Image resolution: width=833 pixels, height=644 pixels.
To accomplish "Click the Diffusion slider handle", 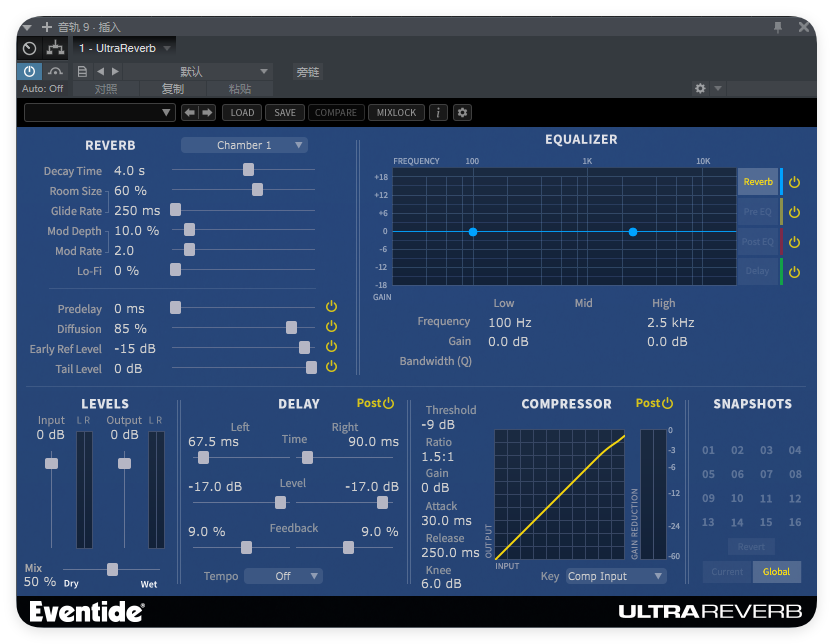I will point(291,327).
